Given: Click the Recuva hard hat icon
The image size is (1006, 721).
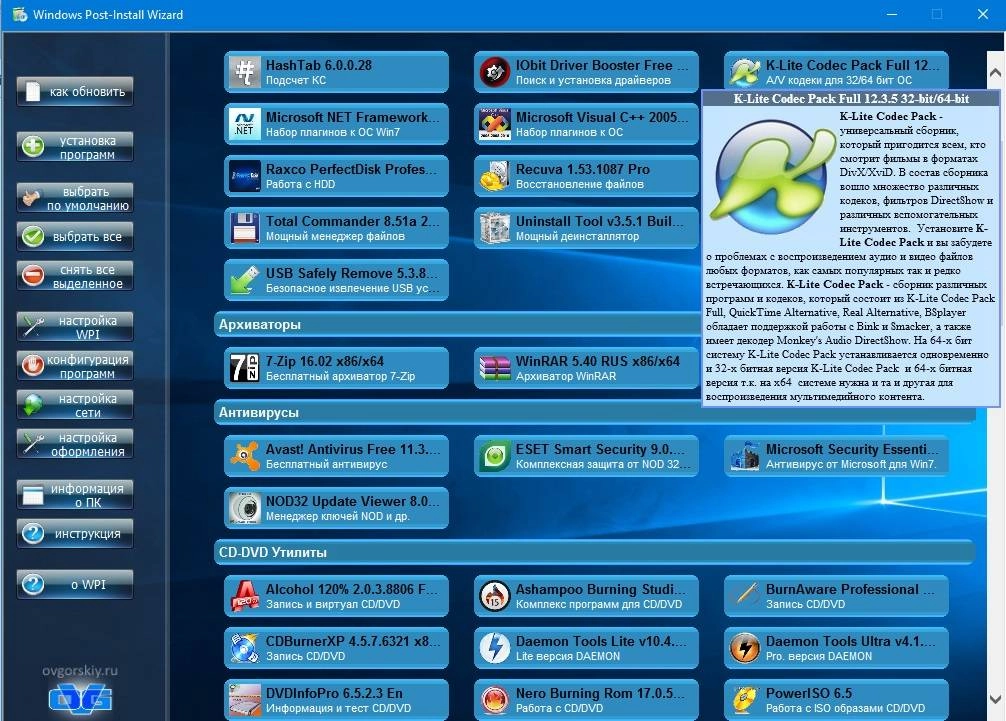Looking at the screenshot, I should pyautogui.click(x=495, y=176).
